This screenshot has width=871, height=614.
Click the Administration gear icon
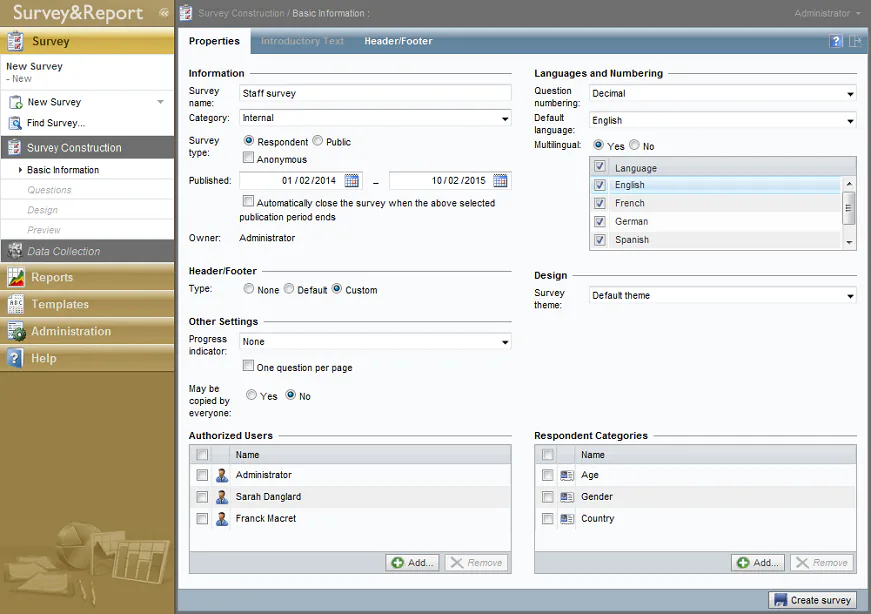(16, 331)
